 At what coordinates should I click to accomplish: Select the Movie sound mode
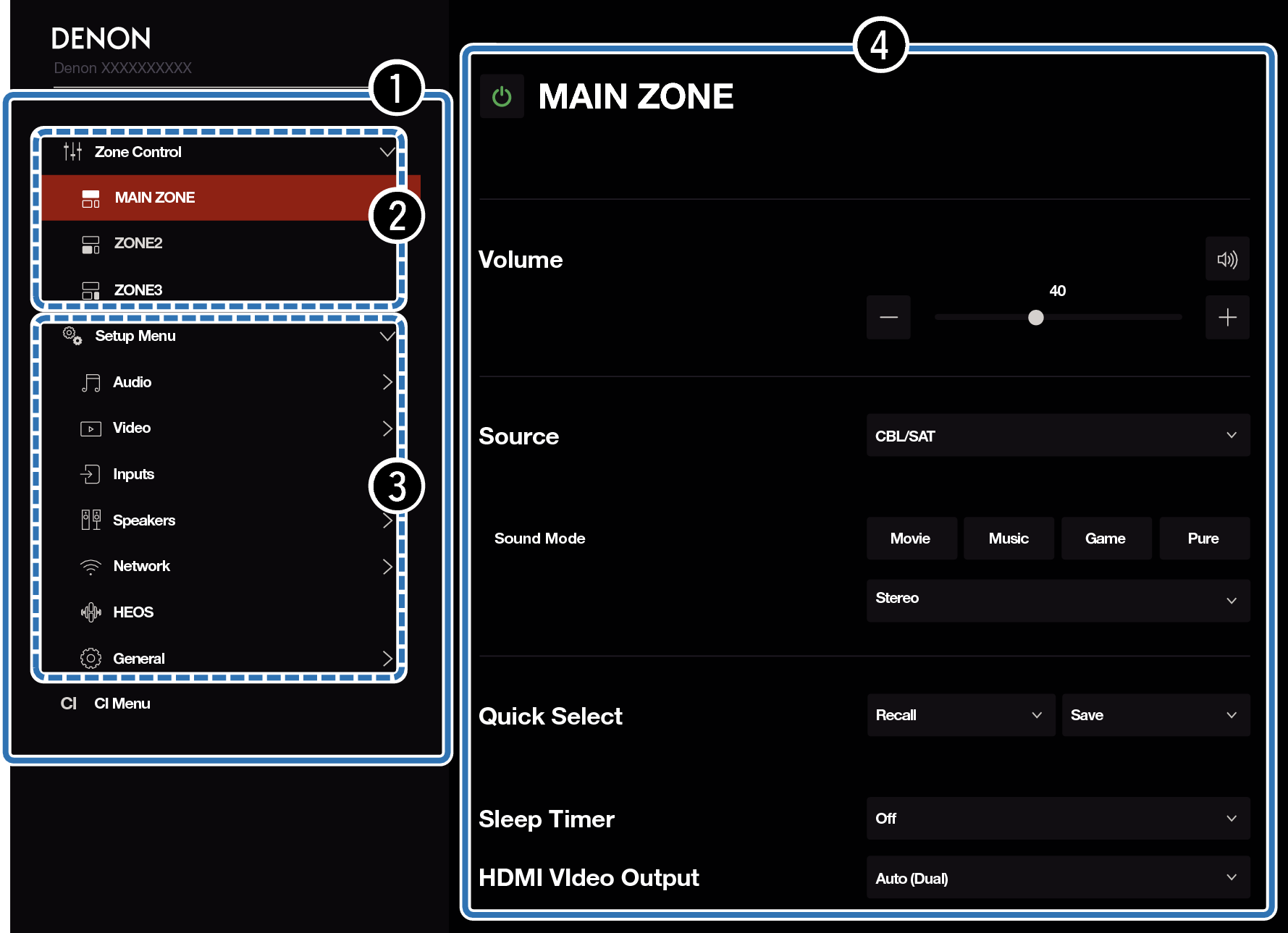[x=911, y=539]
